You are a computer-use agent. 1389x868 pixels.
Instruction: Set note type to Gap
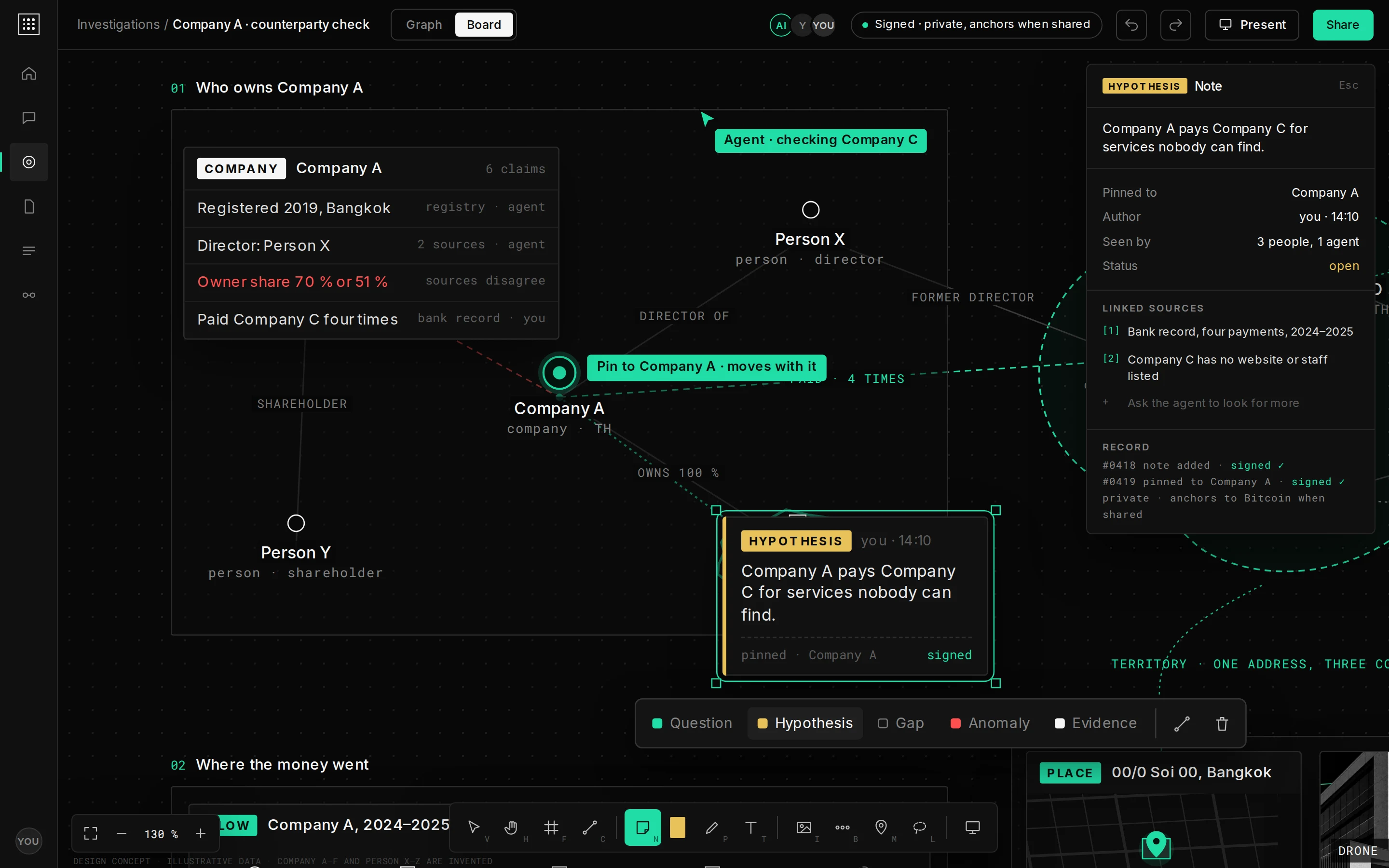(901, 723)
